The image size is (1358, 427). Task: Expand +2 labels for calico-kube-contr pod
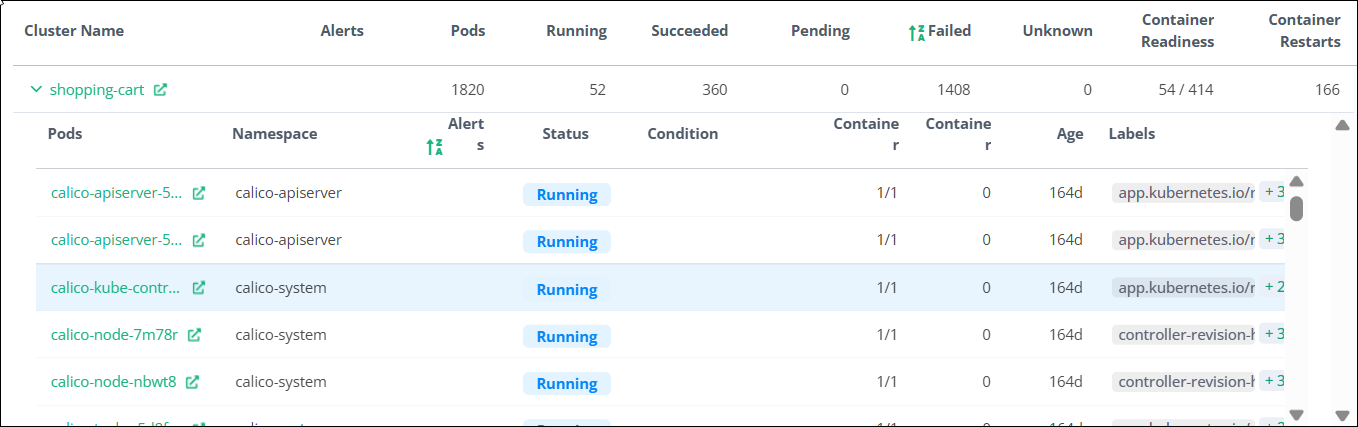tap(1273, 287)
